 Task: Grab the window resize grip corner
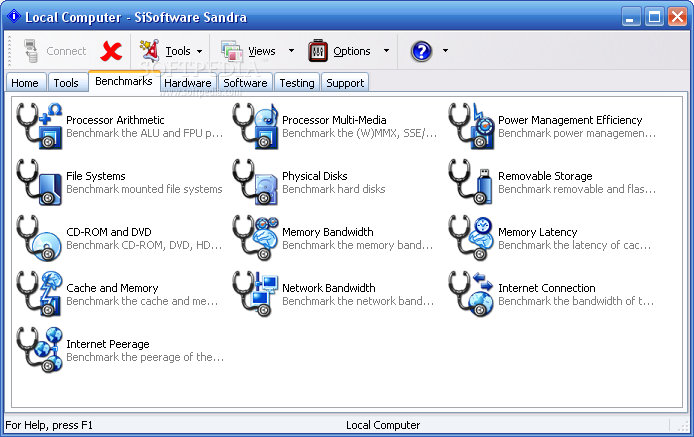682,425
